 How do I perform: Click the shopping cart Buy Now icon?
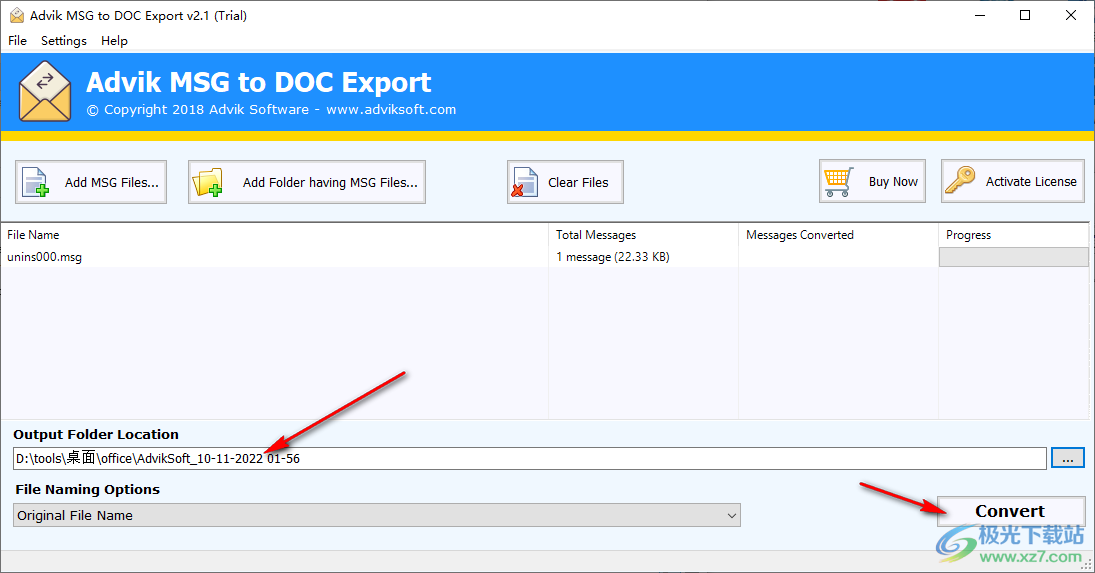838,181
